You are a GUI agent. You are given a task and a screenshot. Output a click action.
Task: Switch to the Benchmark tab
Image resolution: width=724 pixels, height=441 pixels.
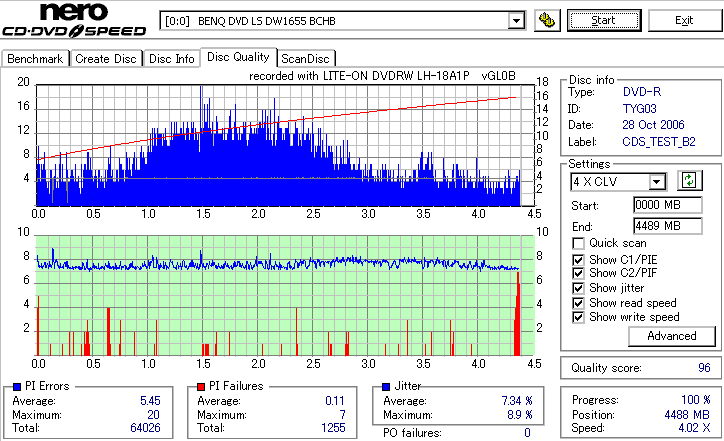pos(35,59)
